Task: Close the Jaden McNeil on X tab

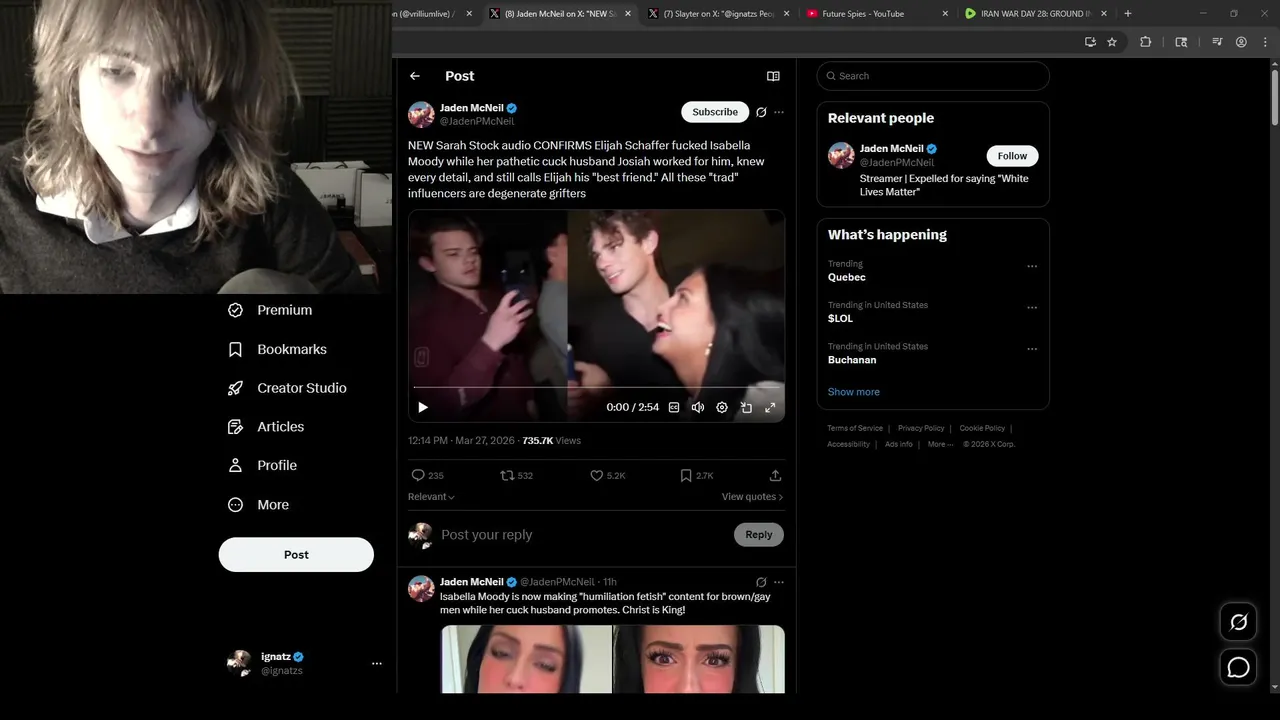Action: coord(628,14)
